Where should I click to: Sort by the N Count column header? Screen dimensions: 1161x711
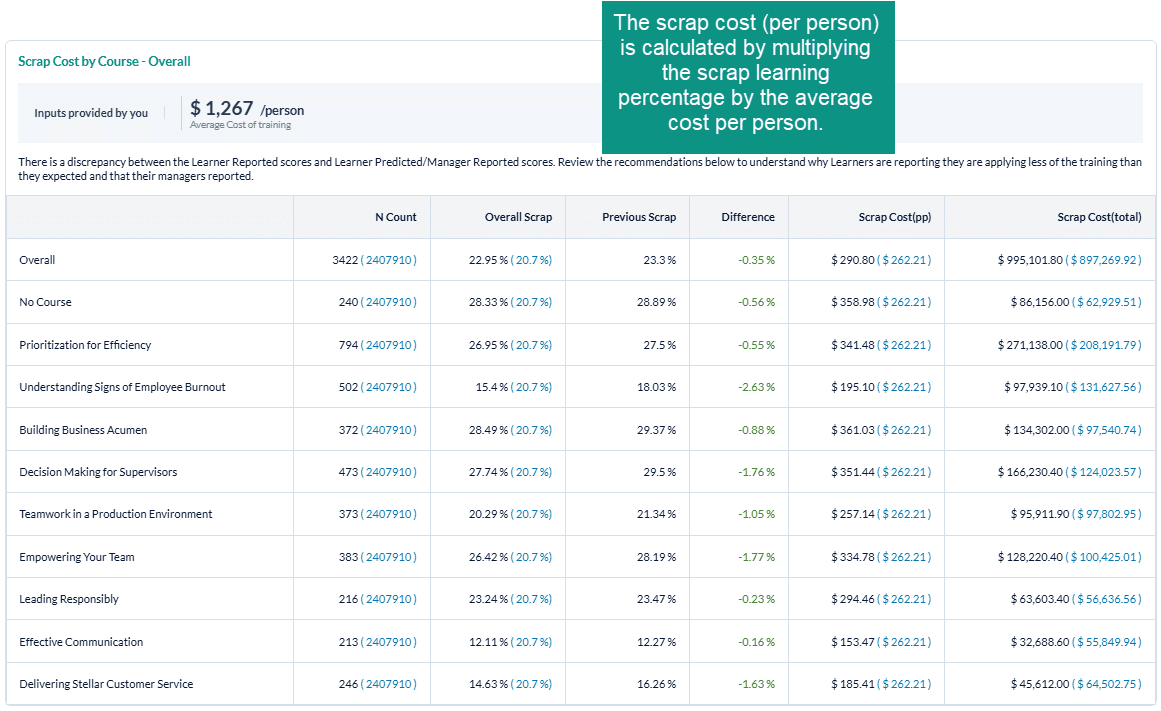396,216
